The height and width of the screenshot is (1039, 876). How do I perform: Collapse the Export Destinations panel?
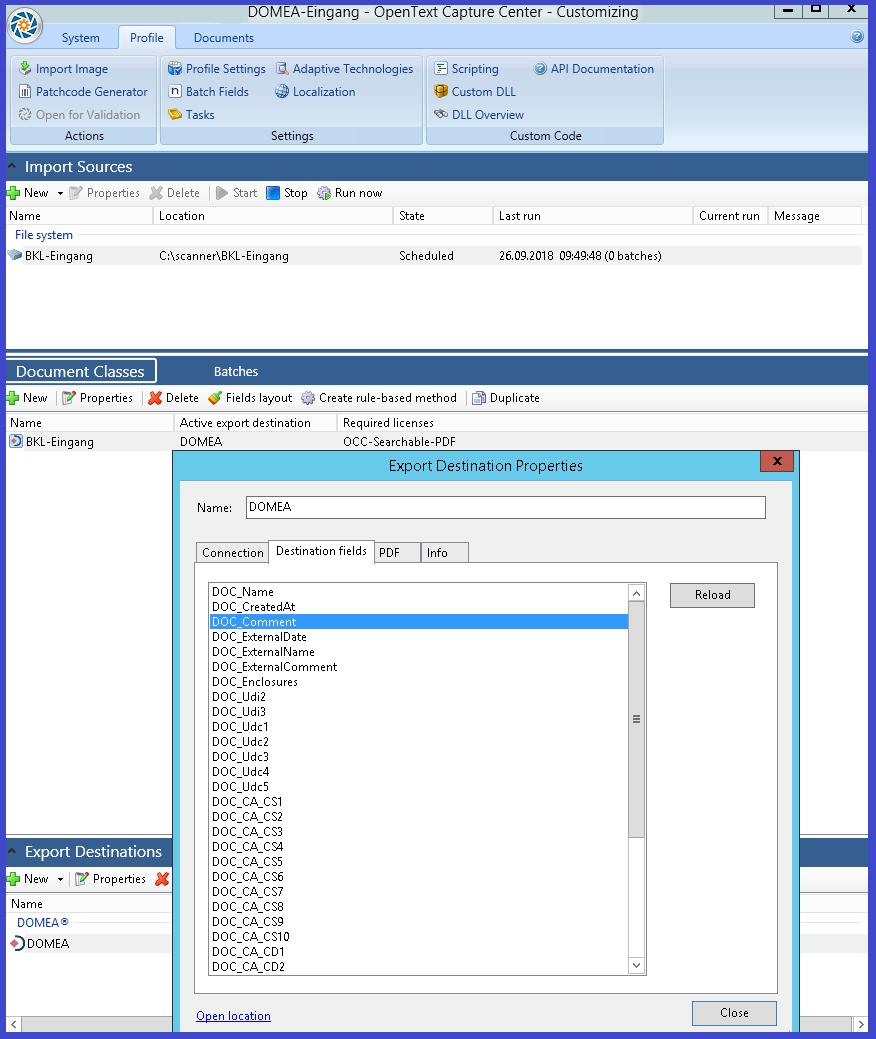pyautogui.click(x=12, y=852)
